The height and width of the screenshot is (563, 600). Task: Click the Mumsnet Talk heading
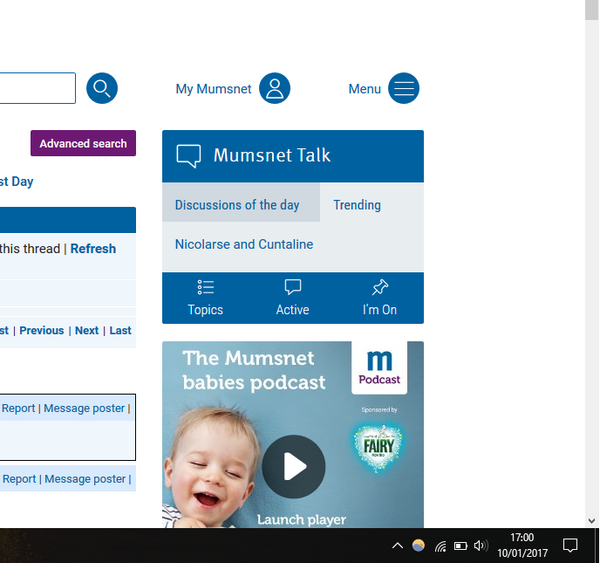(272, 155)
